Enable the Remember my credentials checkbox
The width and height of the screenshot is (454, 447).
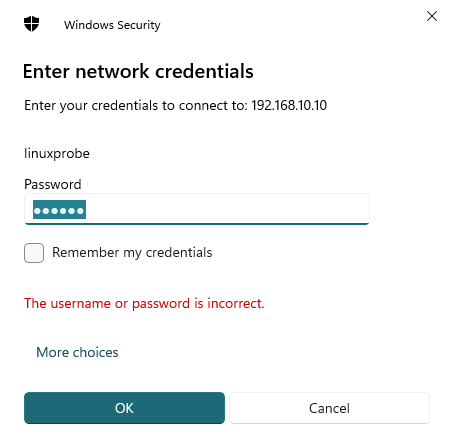point(34,253)
